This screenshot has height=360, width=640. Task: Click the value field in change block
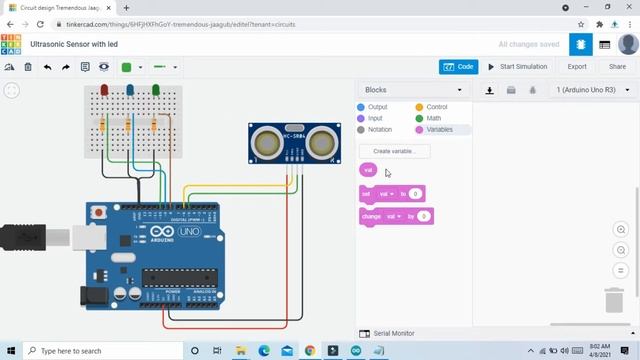[424, 216]
